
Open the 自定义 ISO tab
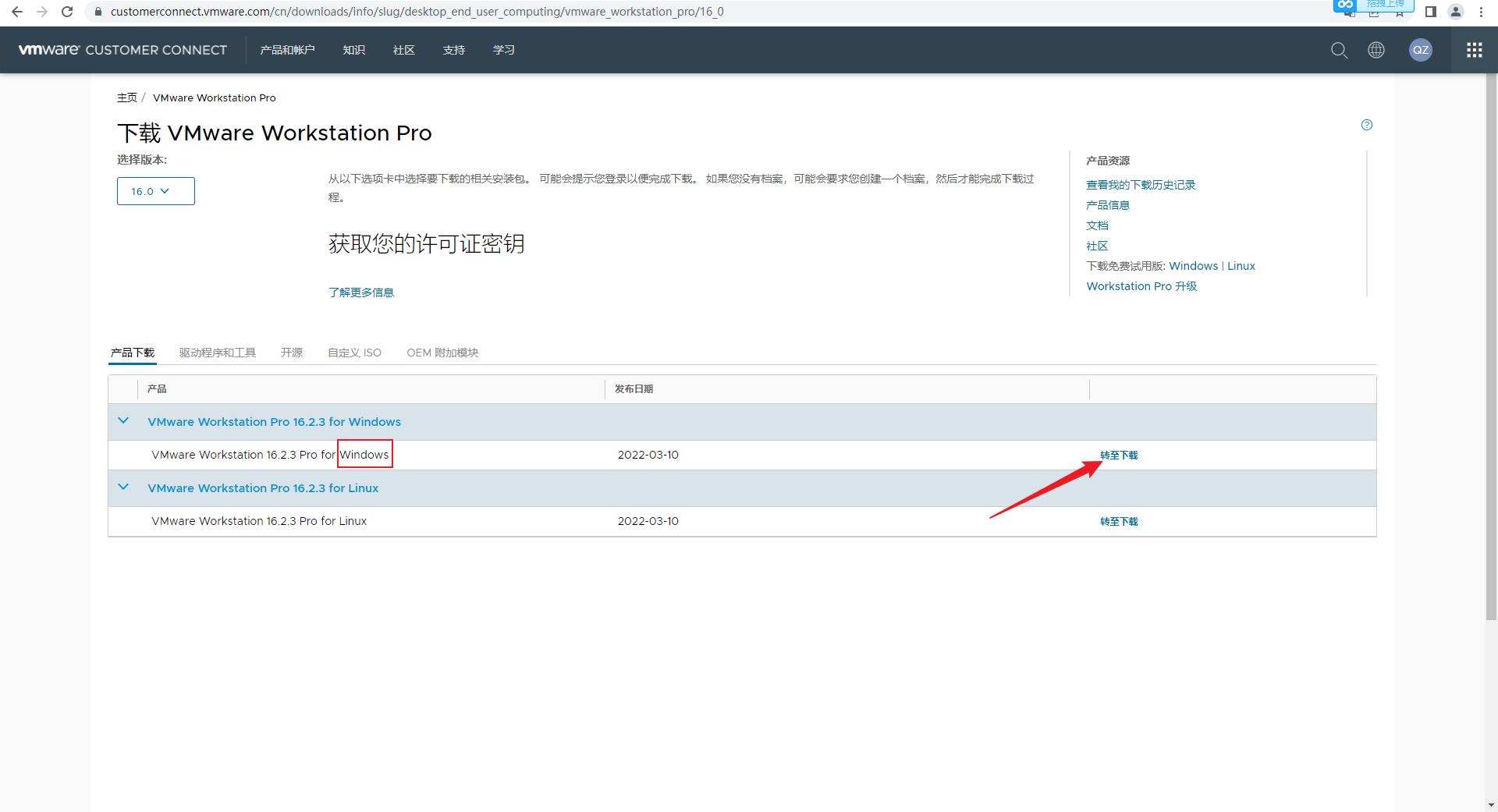(x=353, y=353)
